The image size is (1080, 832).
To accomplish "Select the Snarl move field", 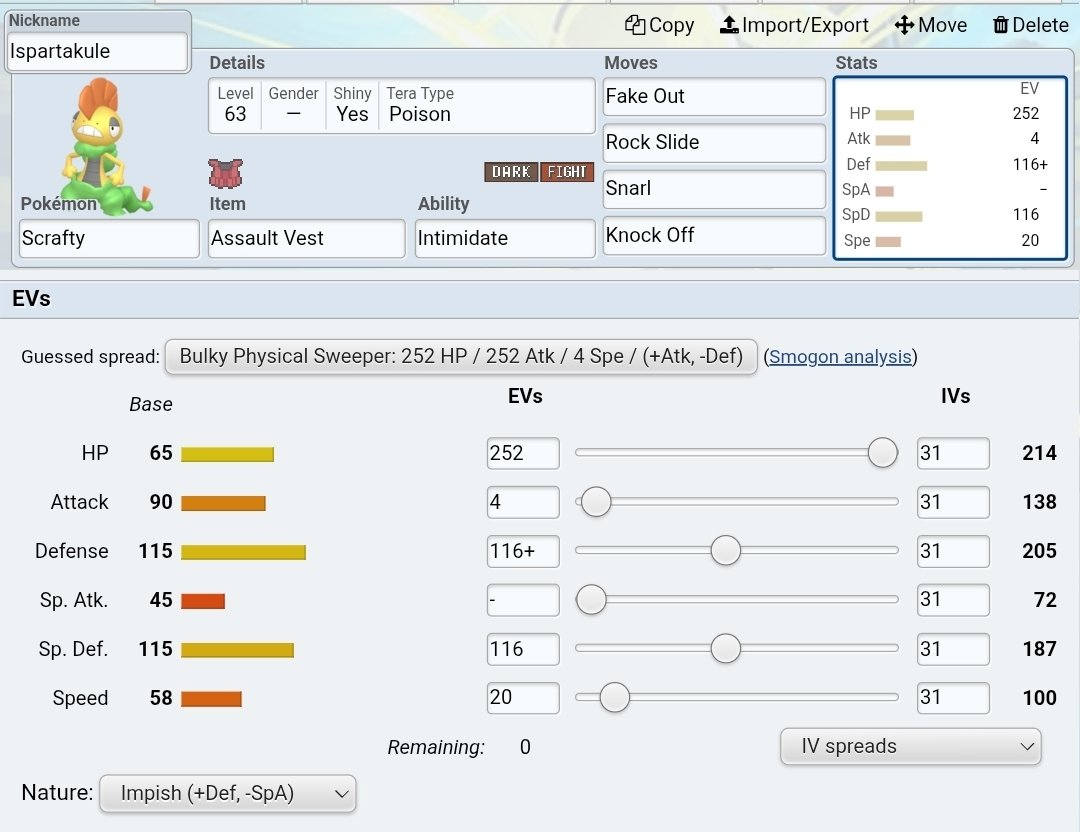I will (714, 189).
